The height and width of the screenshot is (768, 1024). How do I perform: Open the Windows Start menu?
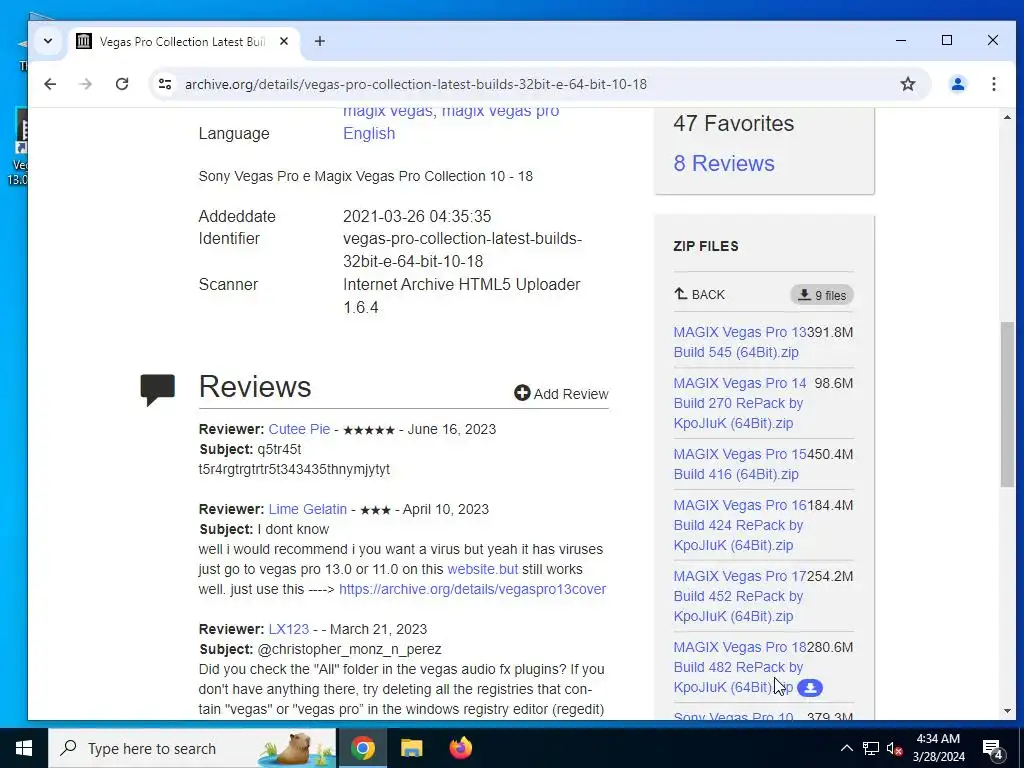pos(24,748)
